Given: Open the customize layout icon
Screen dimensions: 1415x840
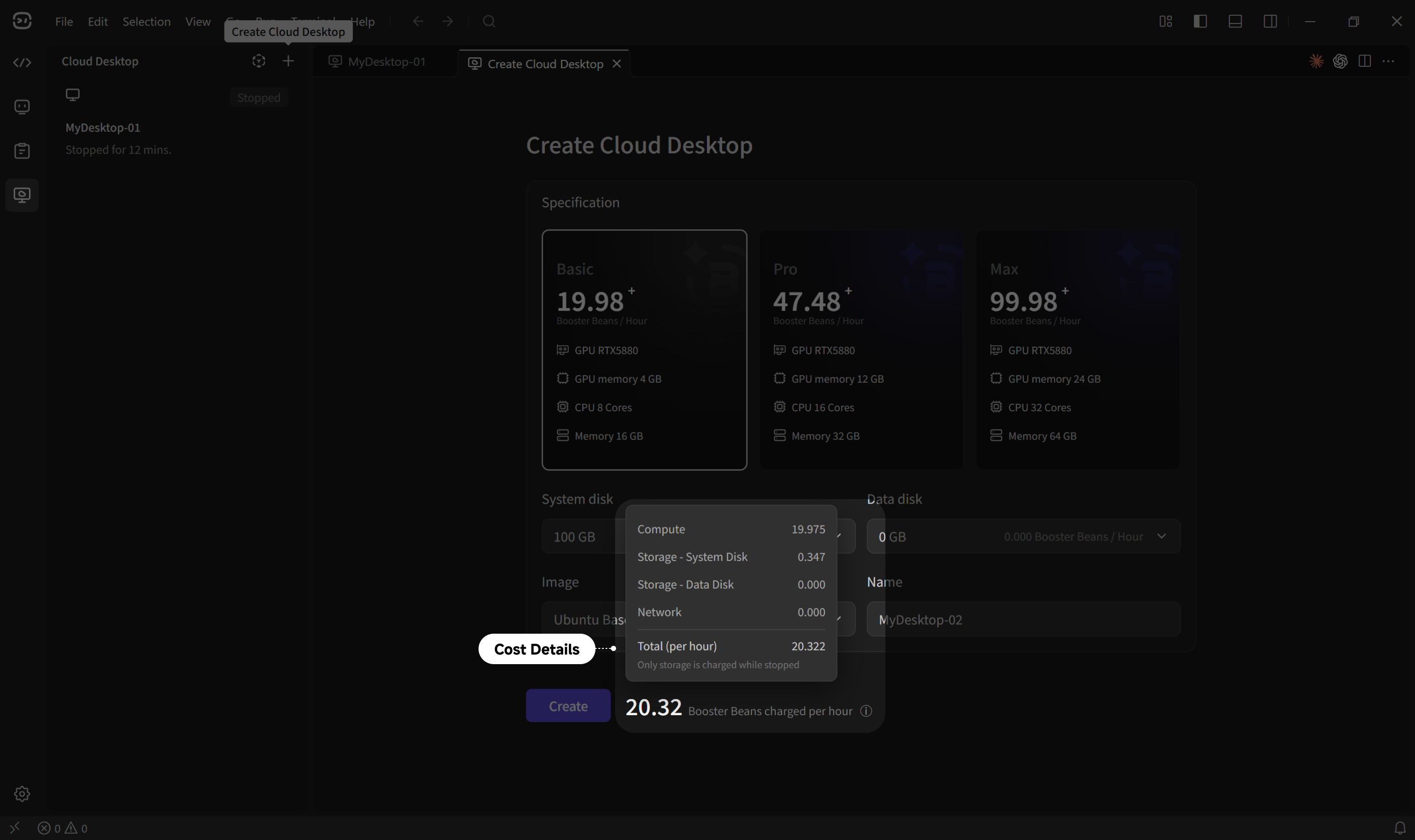Looking at the screenshot, I should [x=1165, y=22].
